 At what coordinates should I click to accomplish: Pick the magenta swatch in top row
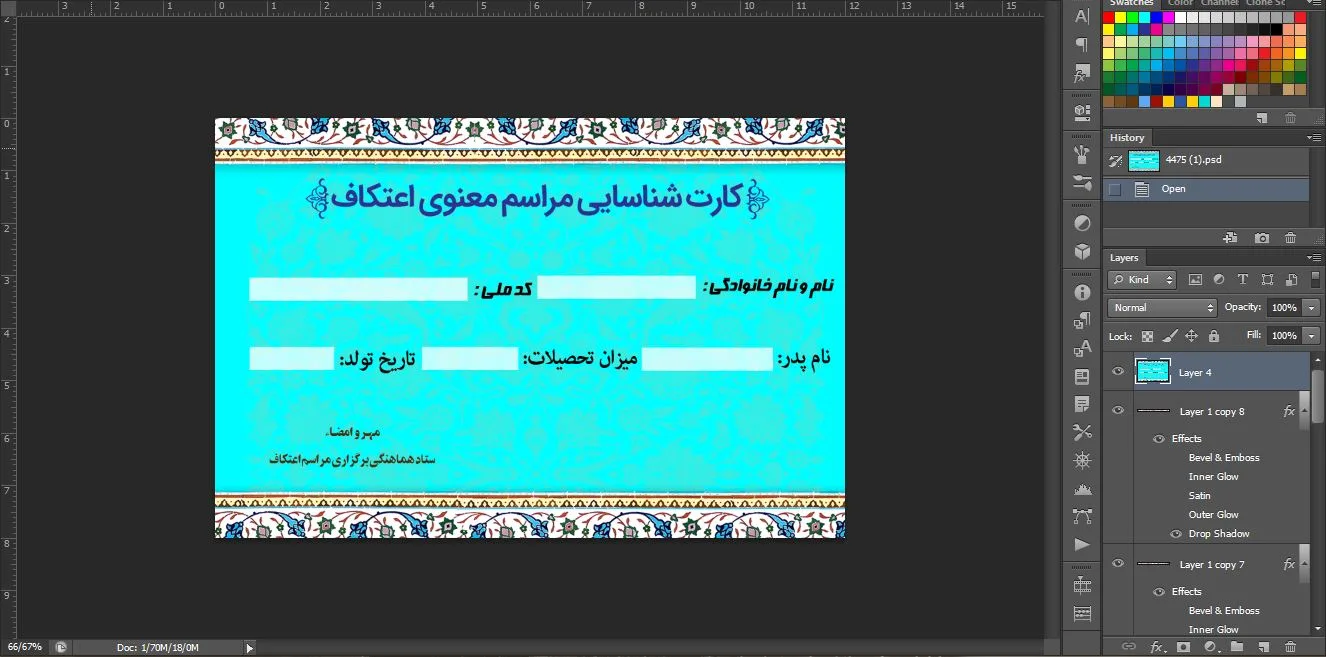(1169, 17)
